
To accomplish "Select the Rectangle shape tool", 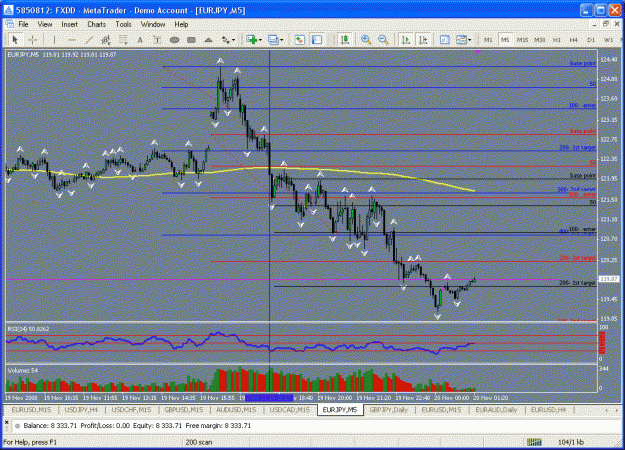I will click(191, 39).
